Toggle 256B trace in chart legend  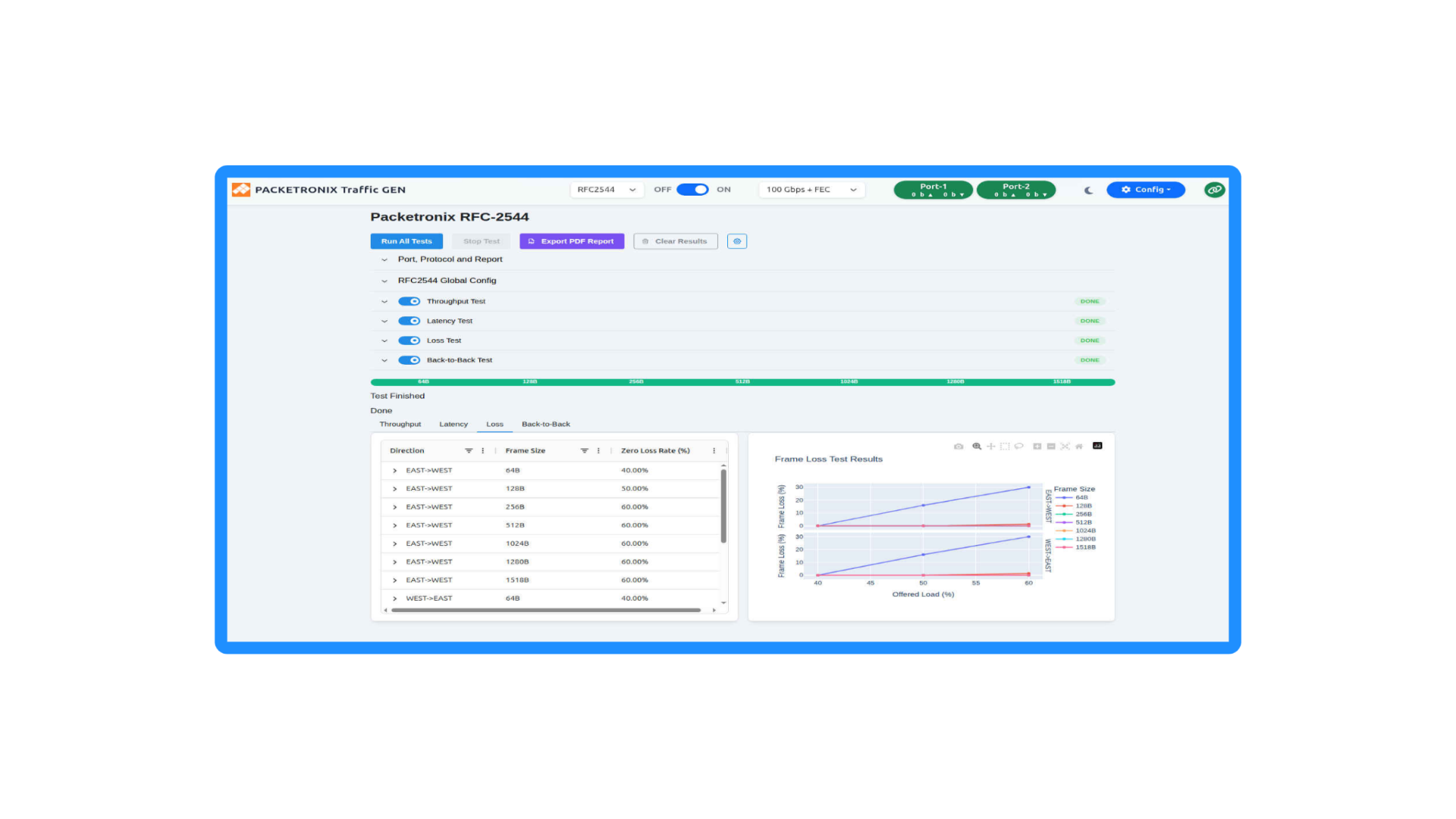[x=1074, y=514]
